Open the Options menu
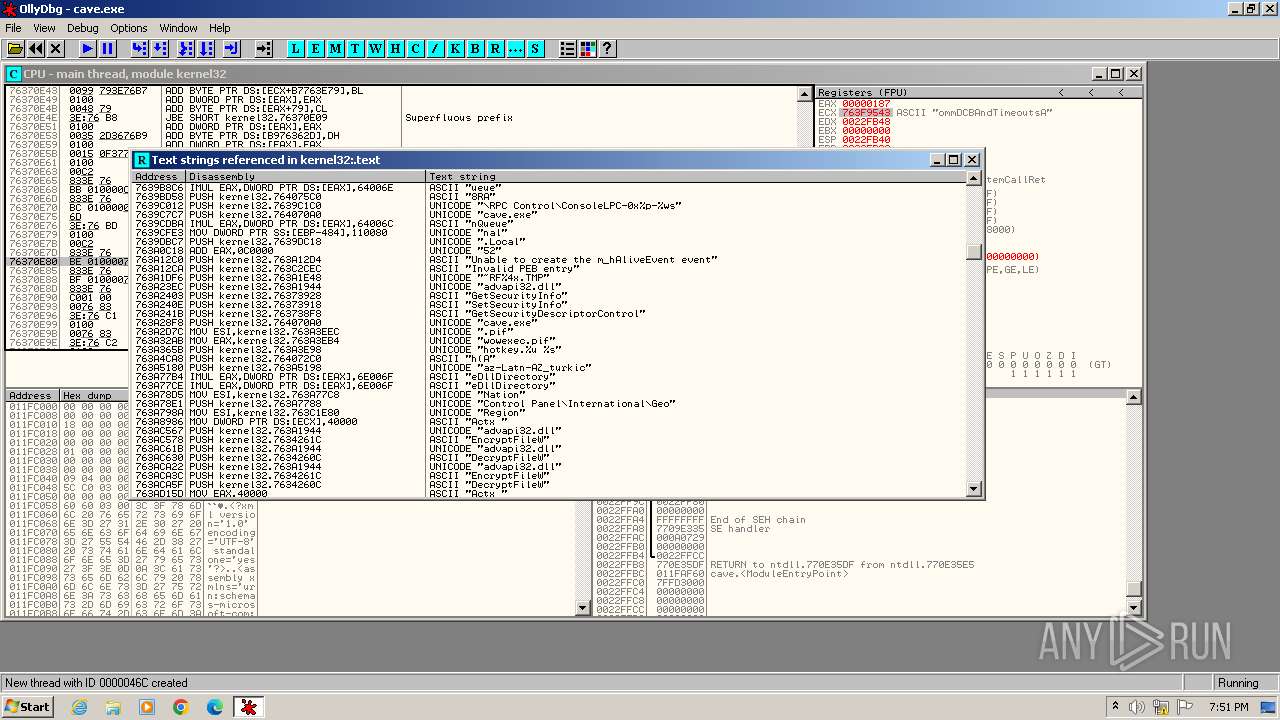This screenshot has width=1280, height=720. pyautogui.click(x=128, y=28)
